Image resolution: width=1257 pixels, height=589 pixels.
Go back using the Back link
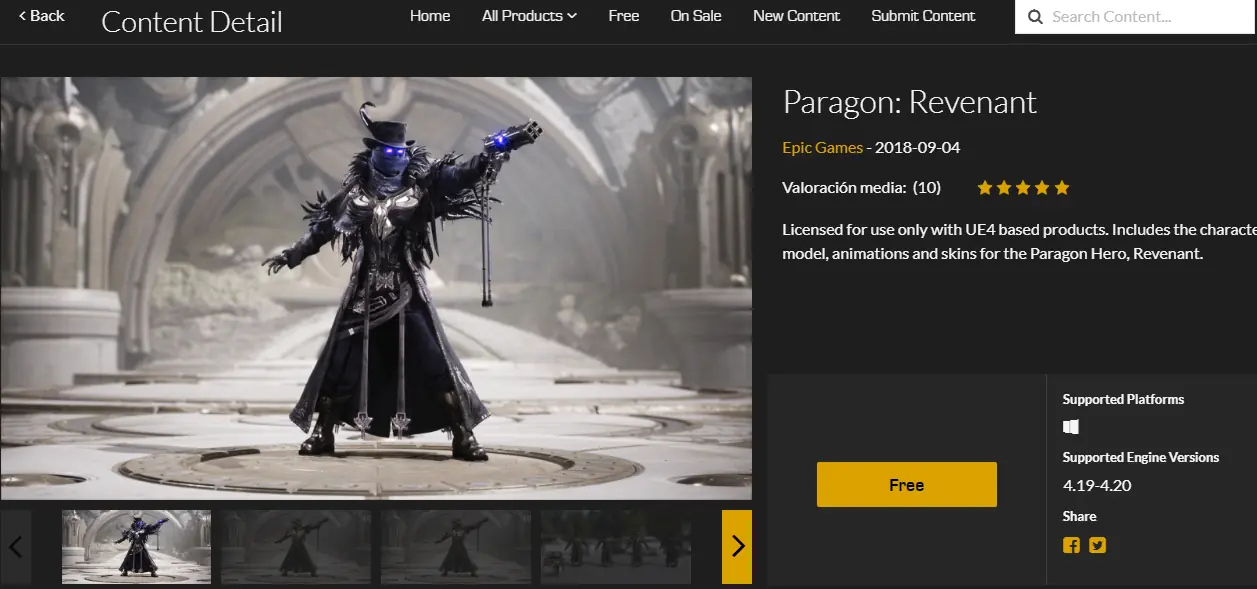tap(41, 15)
